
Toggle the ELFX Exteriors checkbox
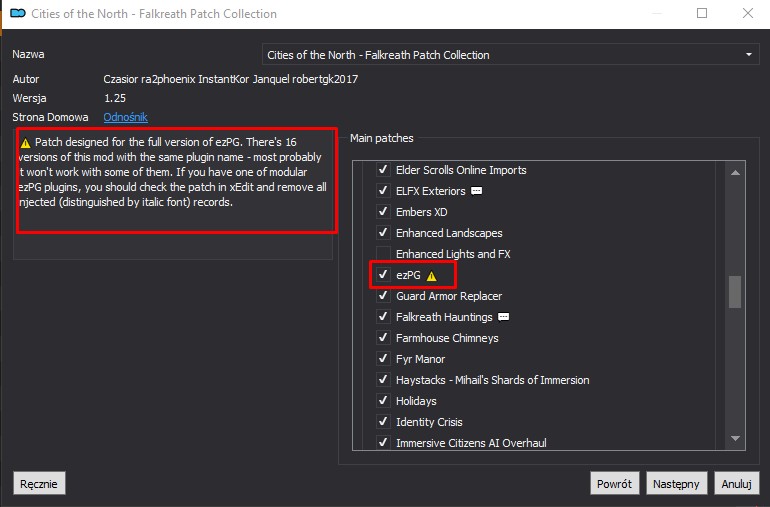coord(383,191)
